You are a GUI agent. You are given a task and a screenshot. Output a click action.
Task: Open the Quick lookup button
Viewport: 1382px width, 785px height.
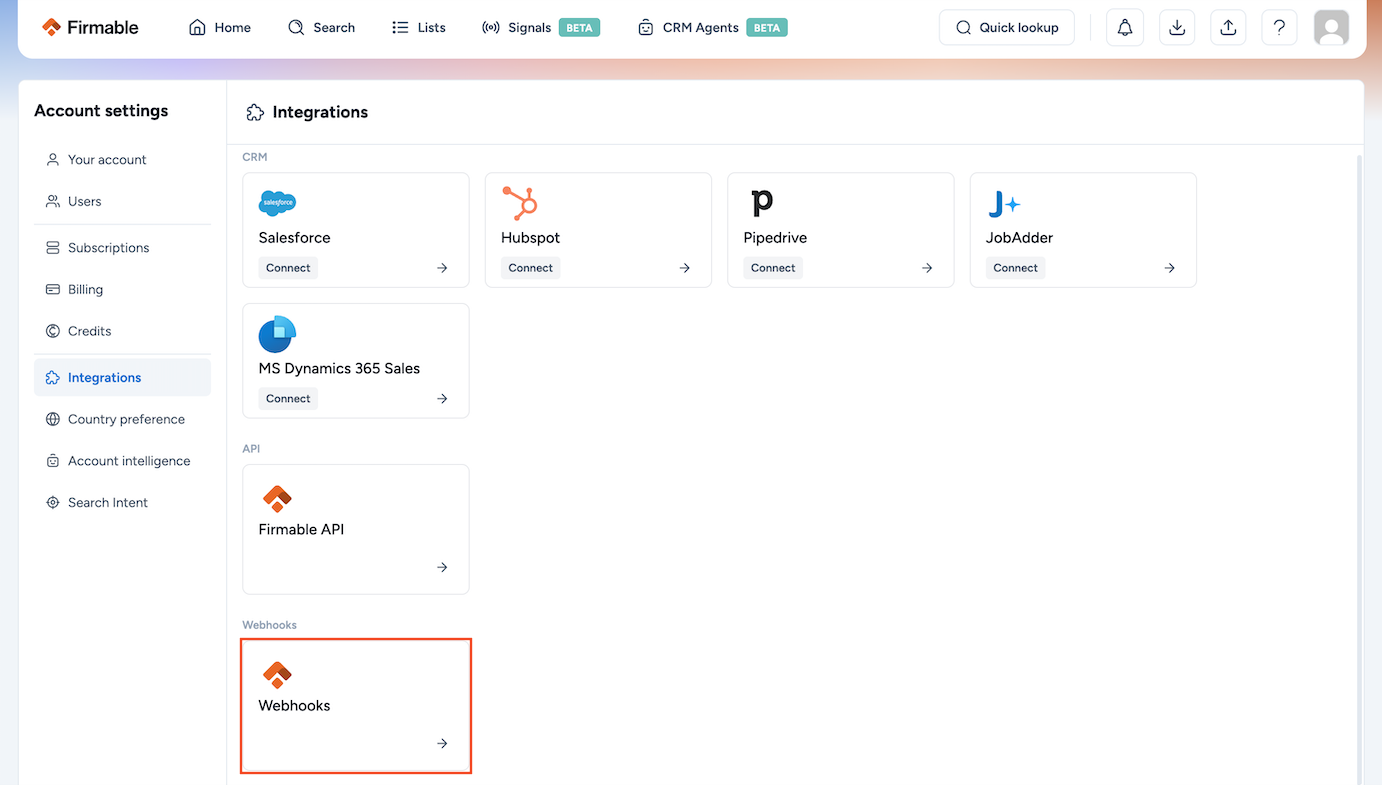pyautogui.click(x=1007, y=28)
